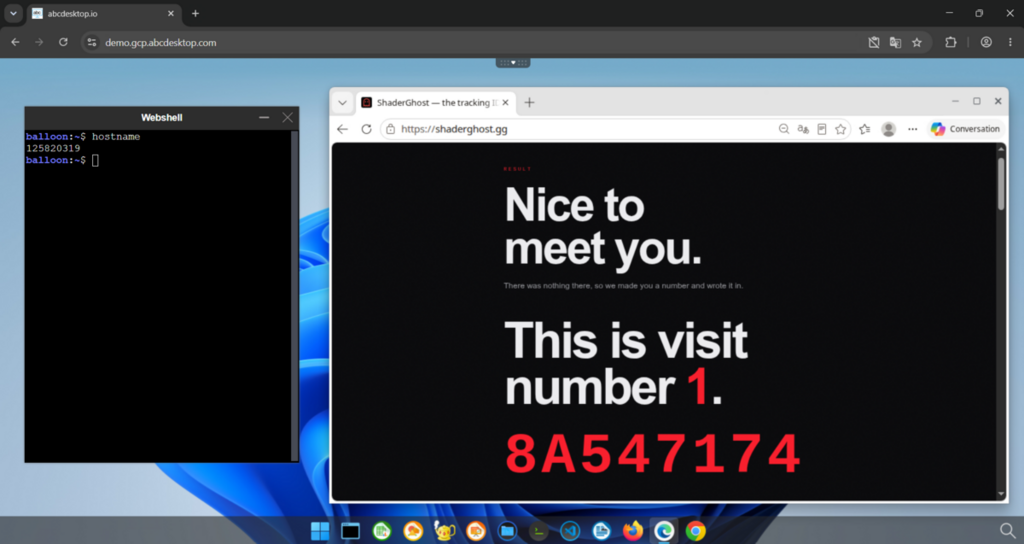Refresh the shaderghost.gg page in Edge
This screenshot has width=1024, height=544.
366,129
